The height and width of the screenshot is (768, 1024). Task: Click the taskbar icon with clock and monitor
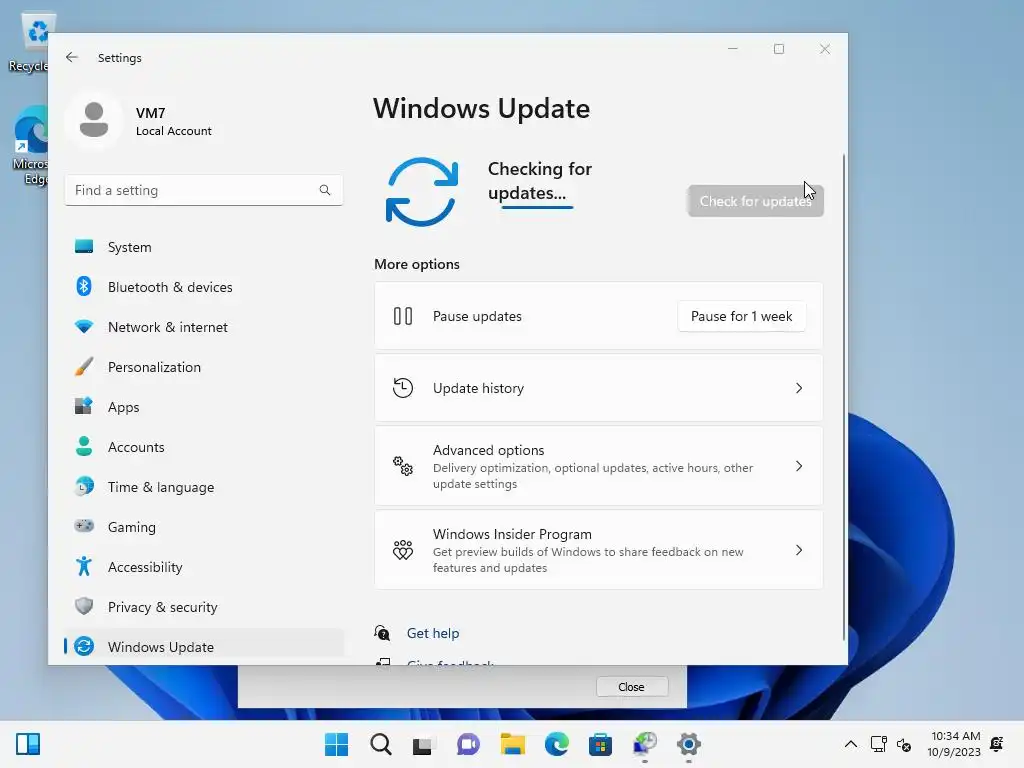click(x=645, y=744)
